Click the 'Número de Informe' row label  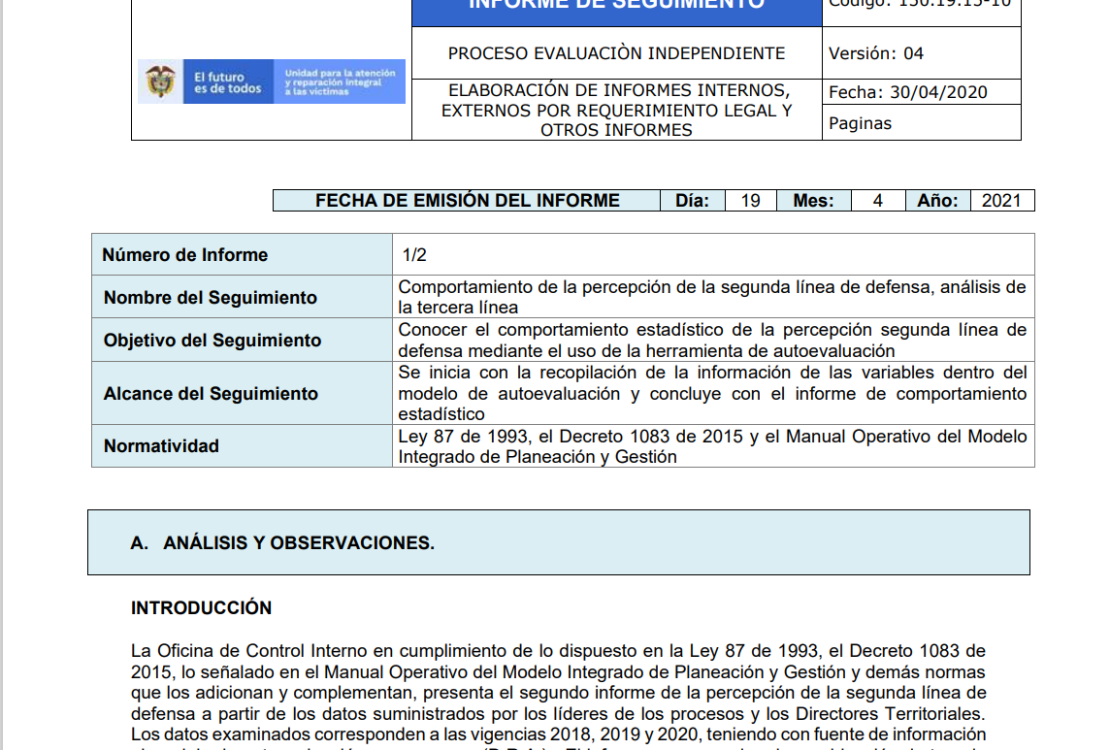coord(242,255)
